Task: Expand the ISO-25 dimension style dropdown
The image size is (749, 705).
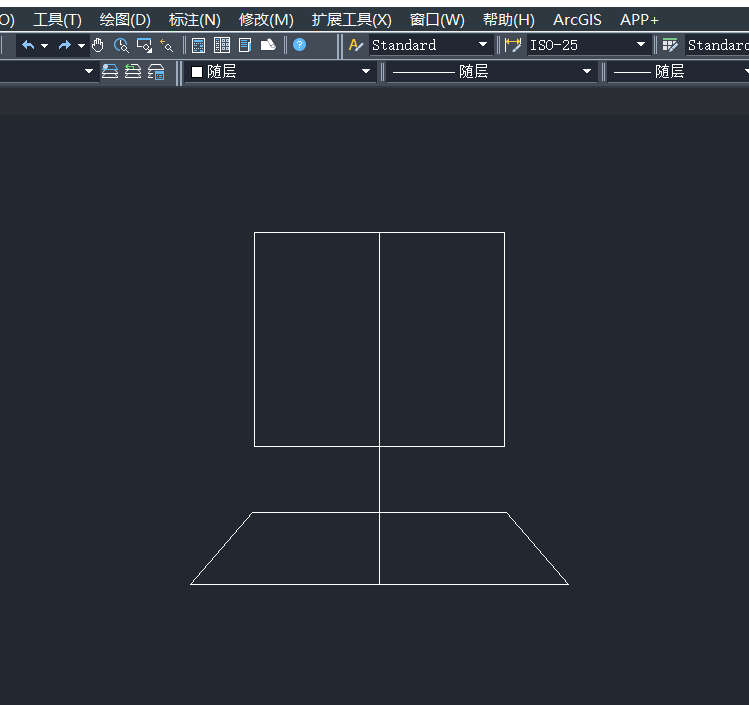Action: 641,44
